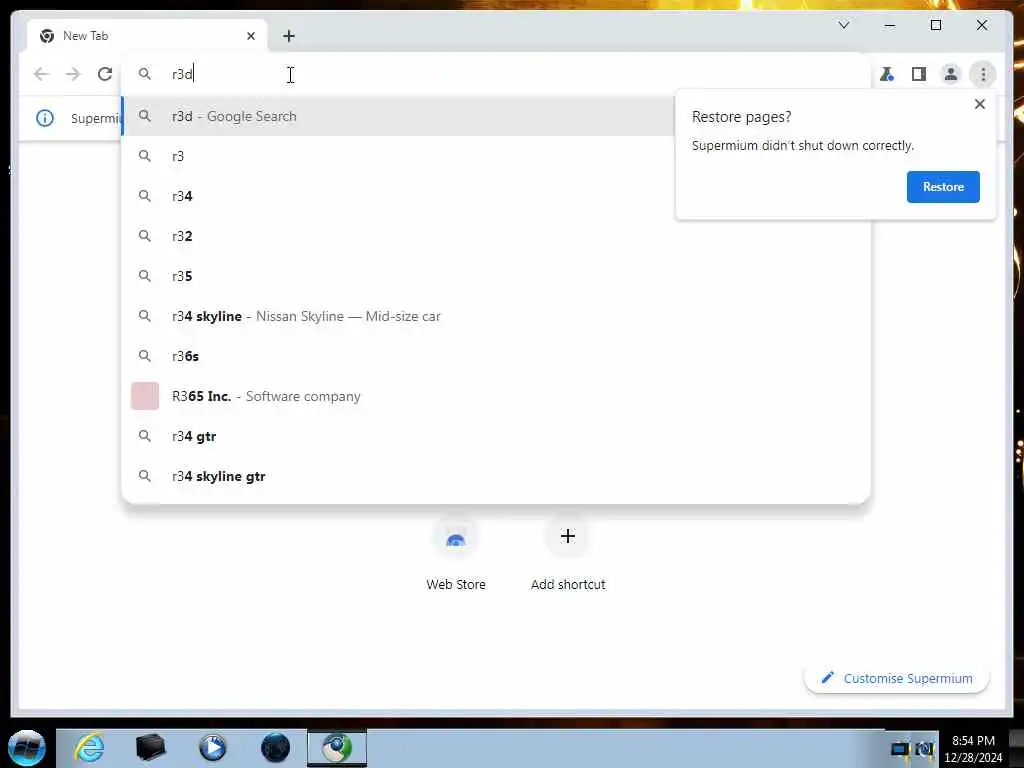Click the Restore button
This screenshot has width=1024, height=768.
coord(943,187)
